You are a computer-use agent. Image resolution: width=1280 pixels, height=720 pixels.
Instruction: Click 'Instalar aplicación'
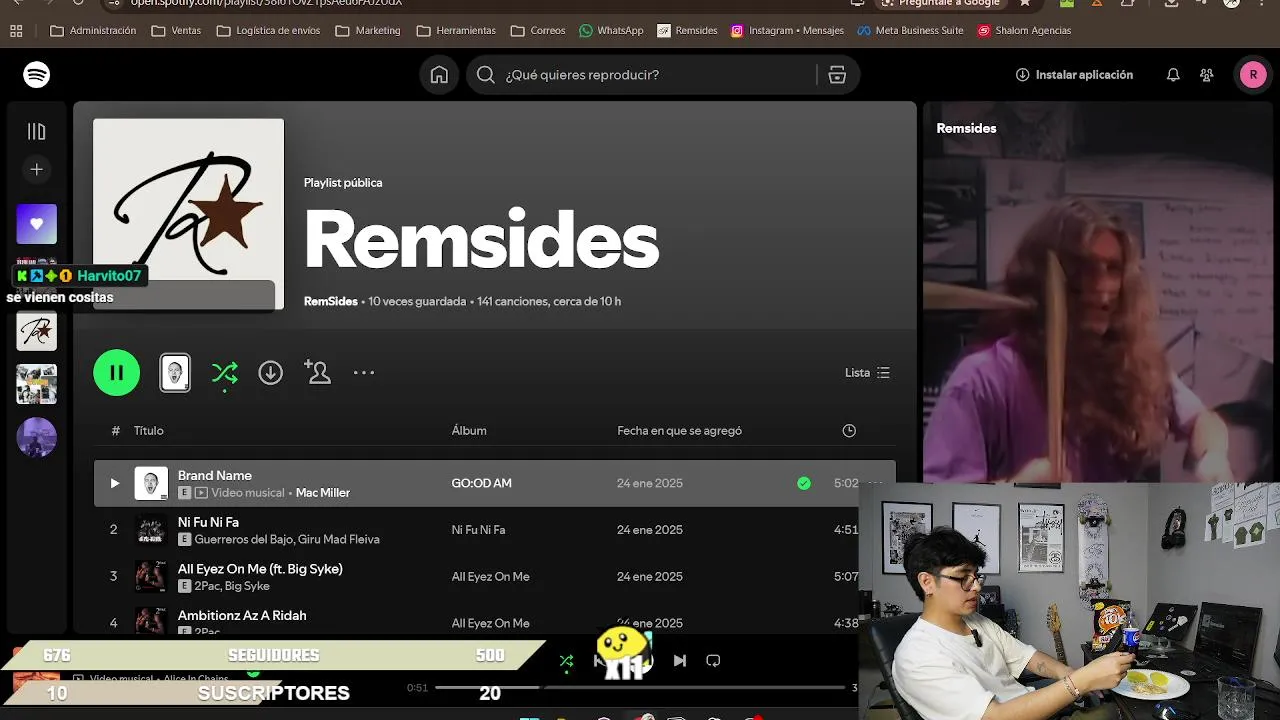point(1074,75)
